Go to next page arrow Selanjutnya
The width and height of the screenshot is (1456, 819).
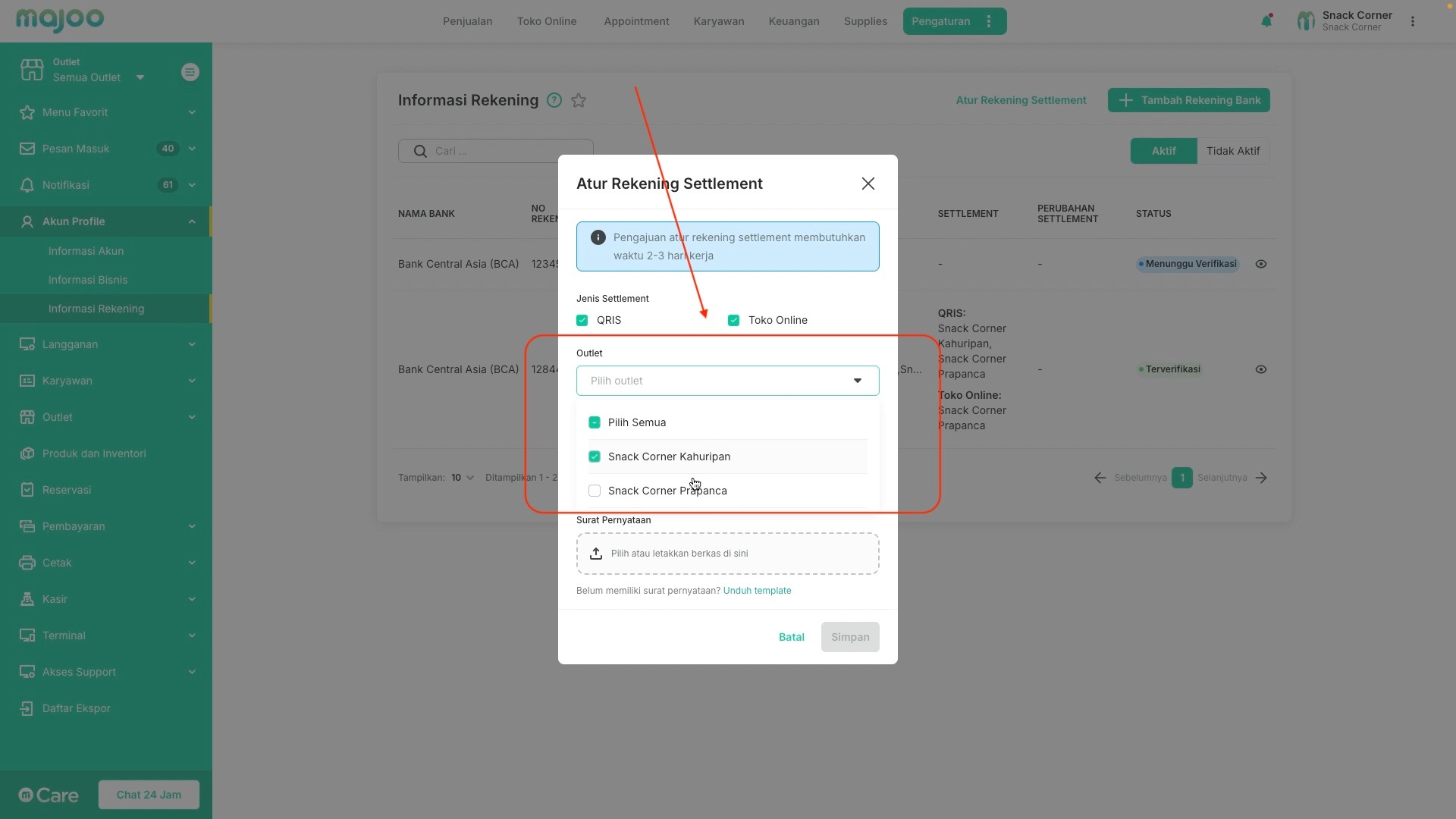1261,478
